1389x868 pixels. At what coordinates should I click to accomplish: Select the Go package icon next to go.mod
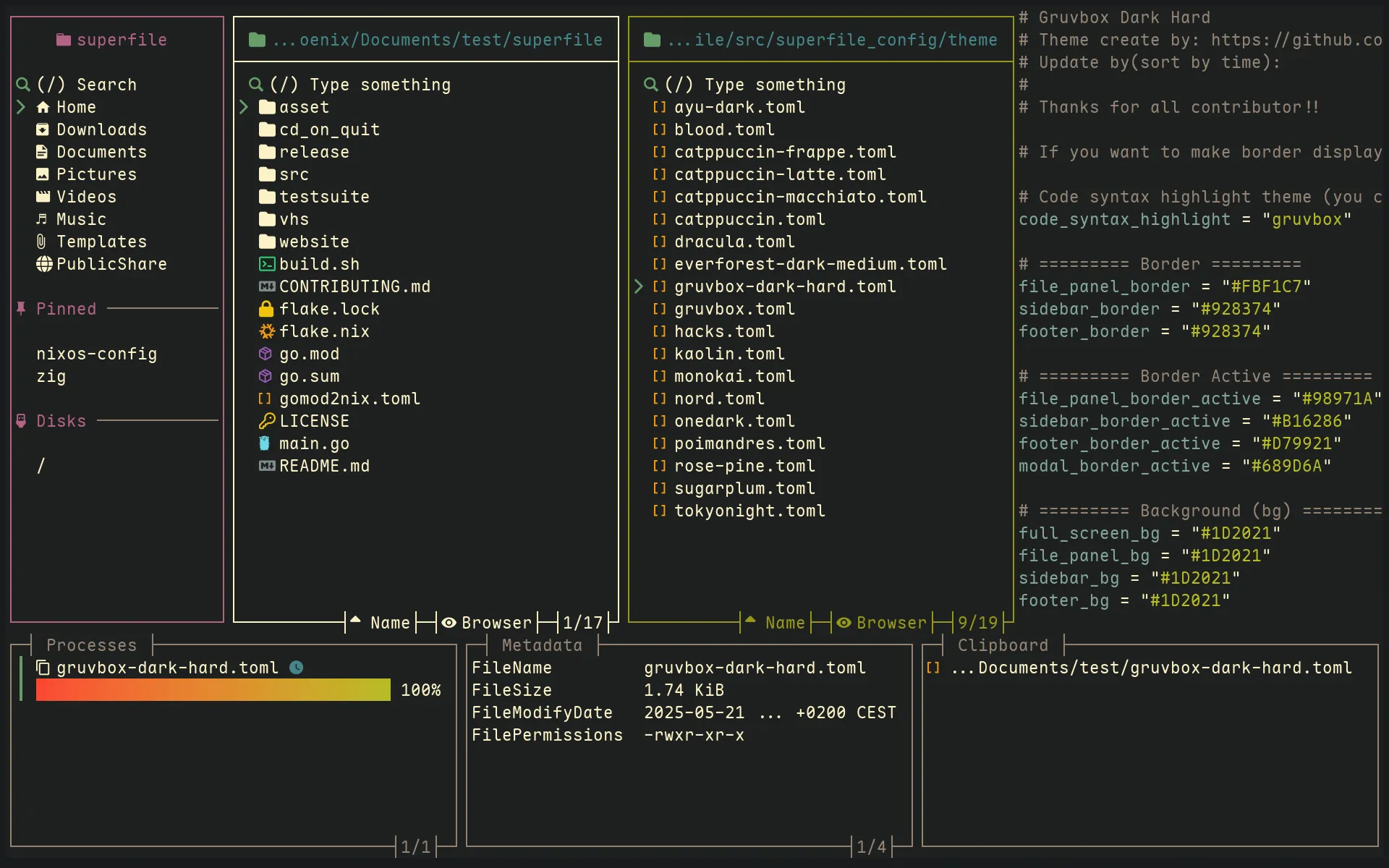pyautogui.click(x=266, y=354)
